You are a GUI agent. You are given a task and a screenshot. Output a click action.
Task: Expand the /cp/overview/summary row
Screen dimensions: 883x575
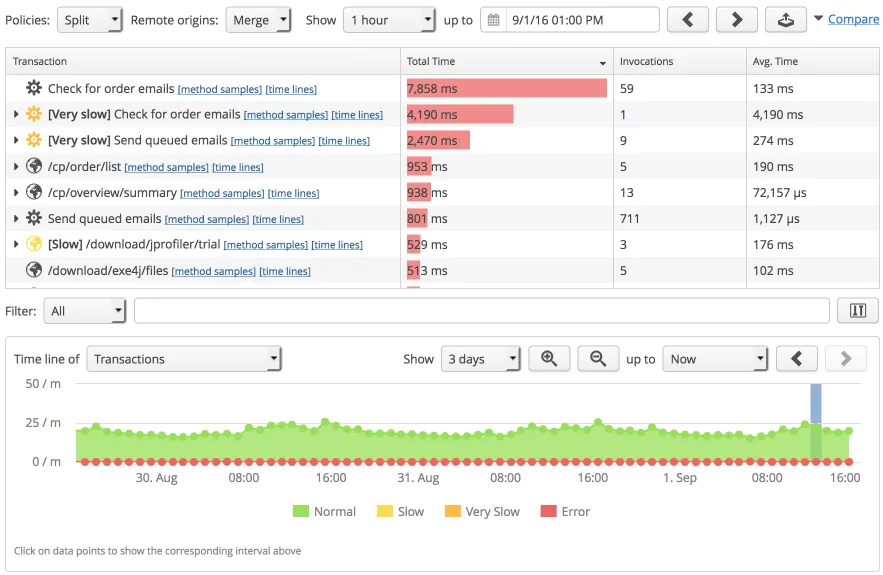16,193
